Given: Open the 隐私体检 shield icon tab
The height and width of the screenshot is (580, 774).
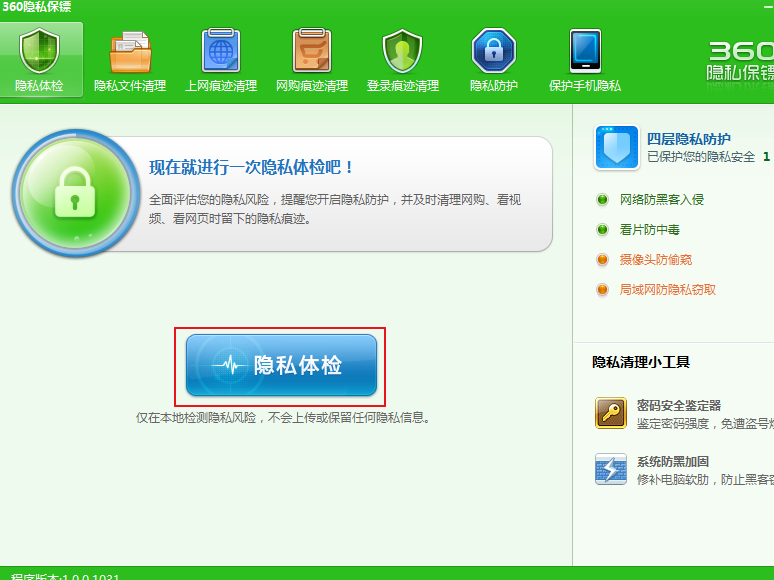Looking at the screenshot, I should [x=39, y=51].
